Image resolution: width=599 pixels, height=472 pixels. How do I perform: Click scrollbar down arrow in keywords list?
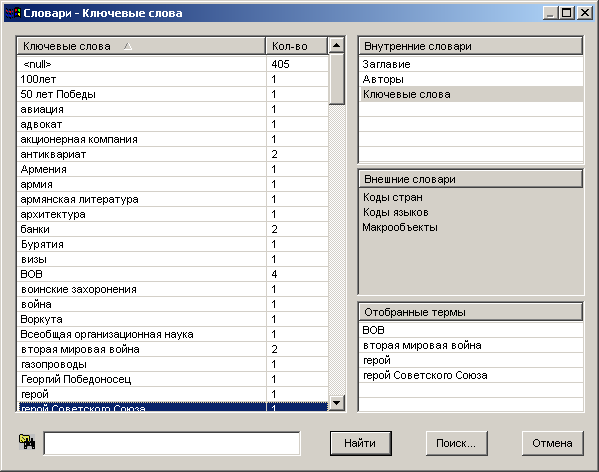point(337,402)
